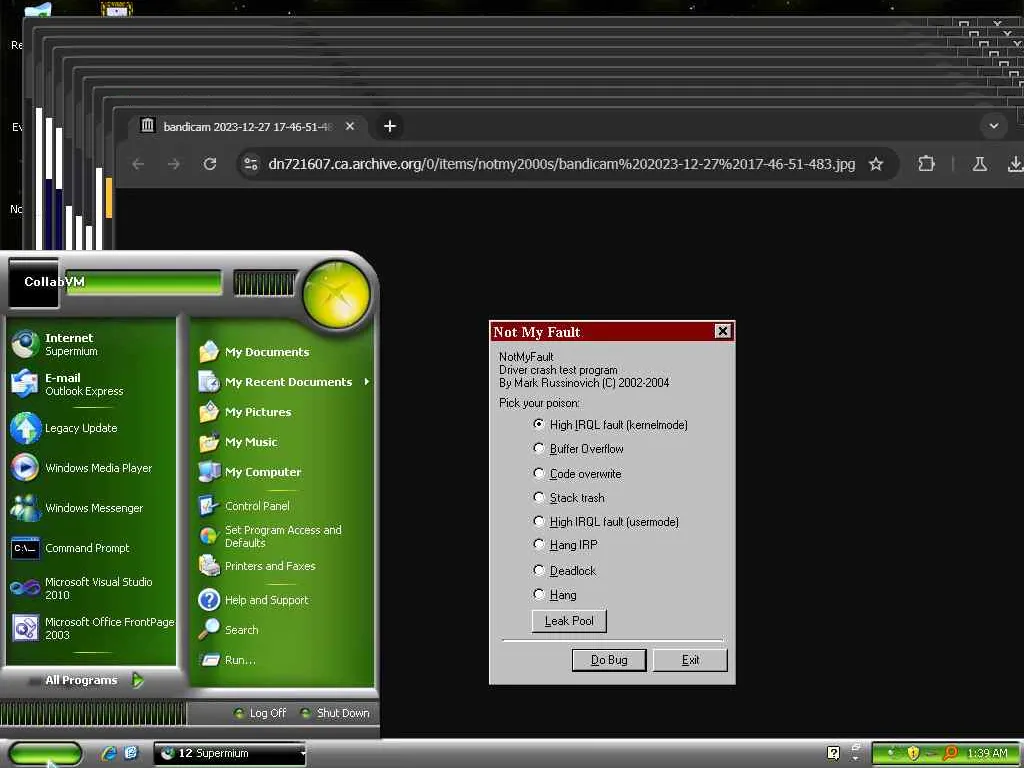Click the security shield tray icon
This screenshot has height=768, width=1024.
[x=912, y=754]
